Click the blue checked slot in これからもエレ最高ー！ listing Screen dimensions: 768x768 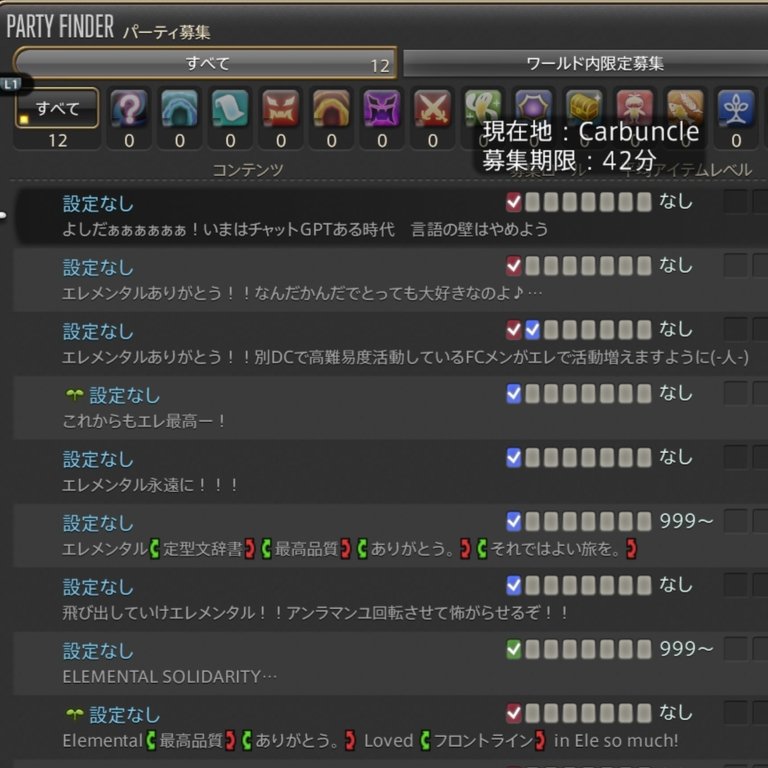(513, 393)
